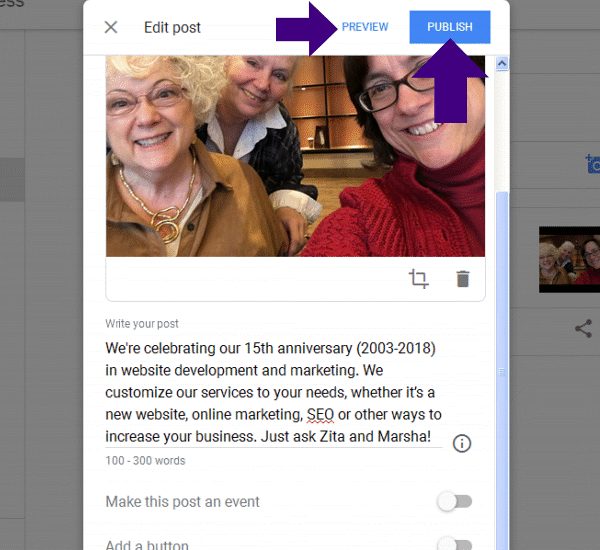Crop the uploaded photo
The height and width of the screenshot is (550, 600).
pos(419,279)
